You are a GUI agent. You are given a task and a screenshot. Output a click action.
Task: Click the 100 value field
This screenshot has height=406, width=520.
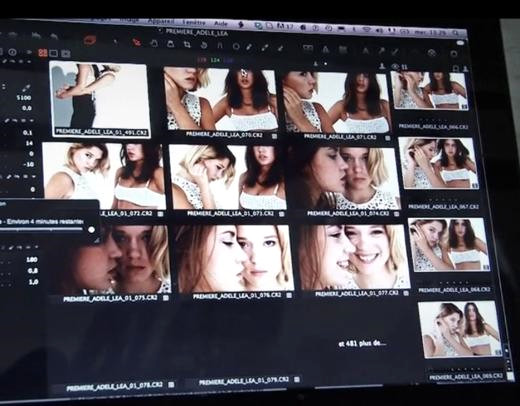click(32, 259)
